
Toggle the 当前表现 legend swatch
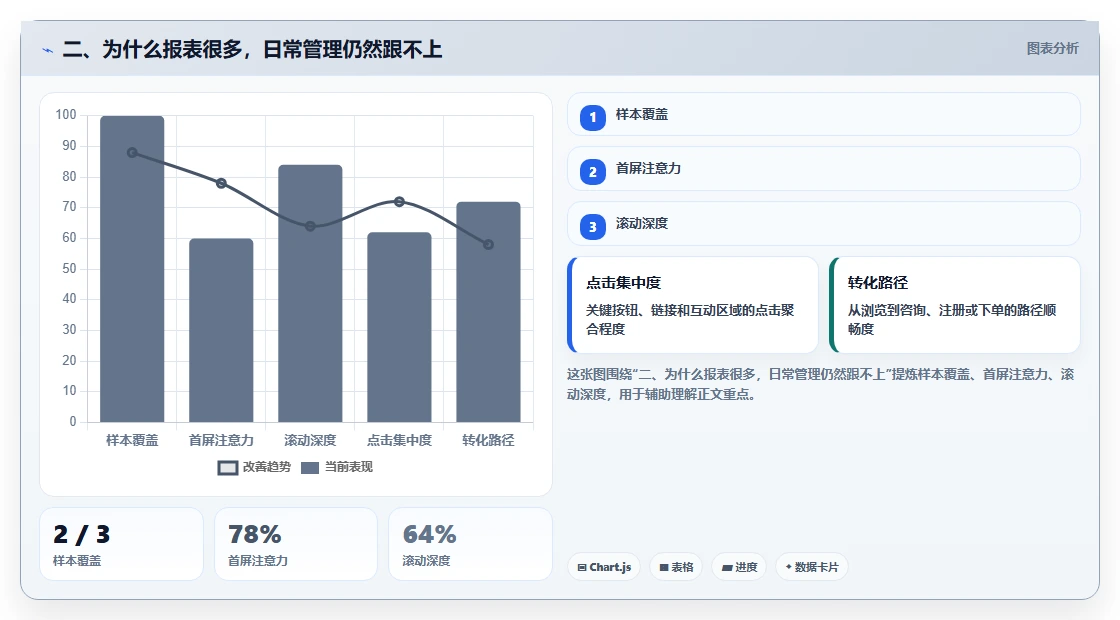click(x=309, y=468)
